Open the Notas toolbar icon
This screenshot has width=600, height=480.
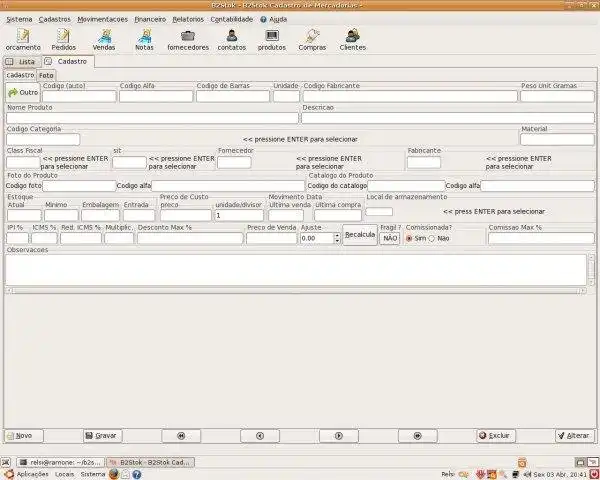(x=144, y=40)
